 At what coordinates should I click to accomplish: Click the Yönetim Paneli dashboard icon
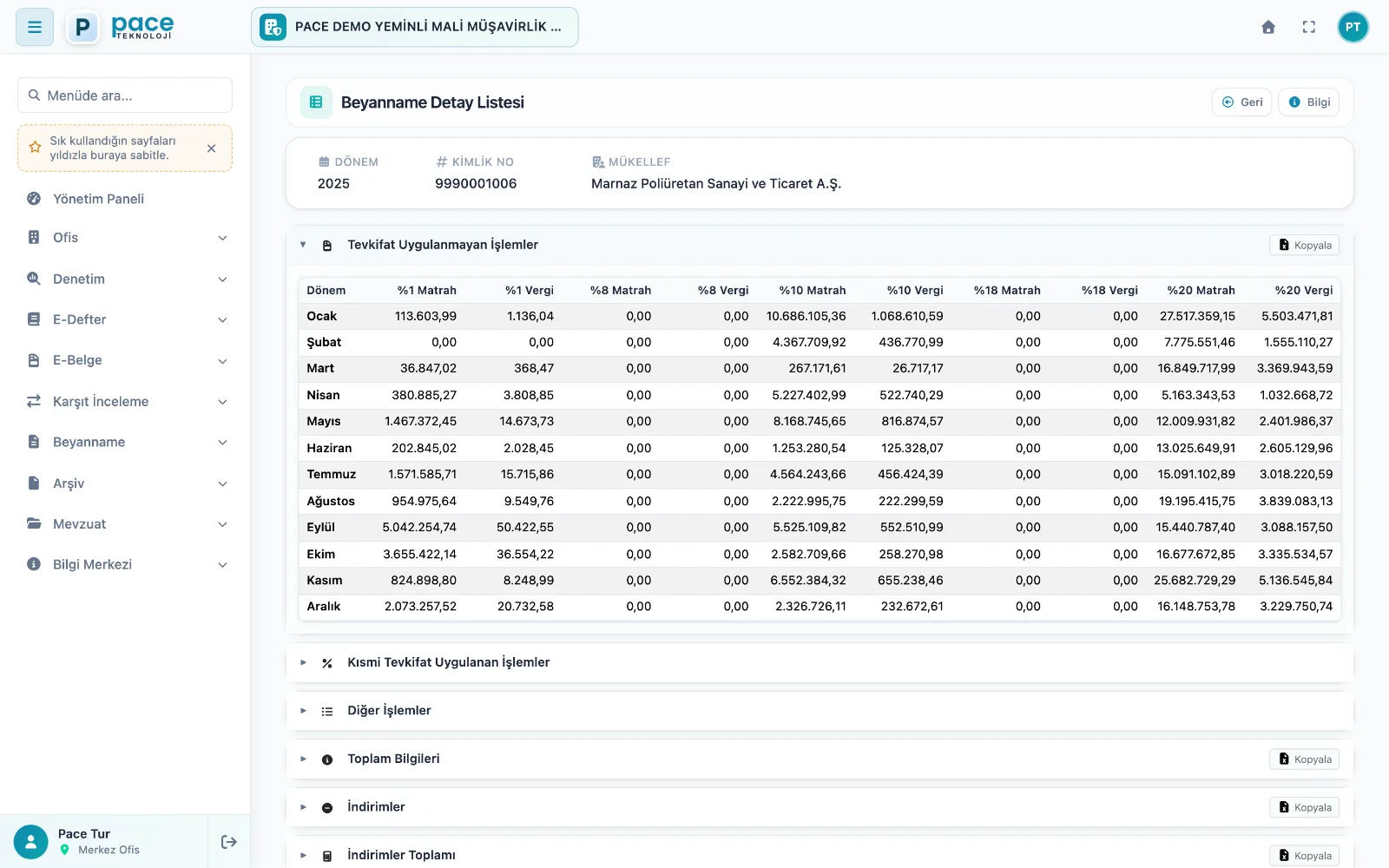pos(34,199)
